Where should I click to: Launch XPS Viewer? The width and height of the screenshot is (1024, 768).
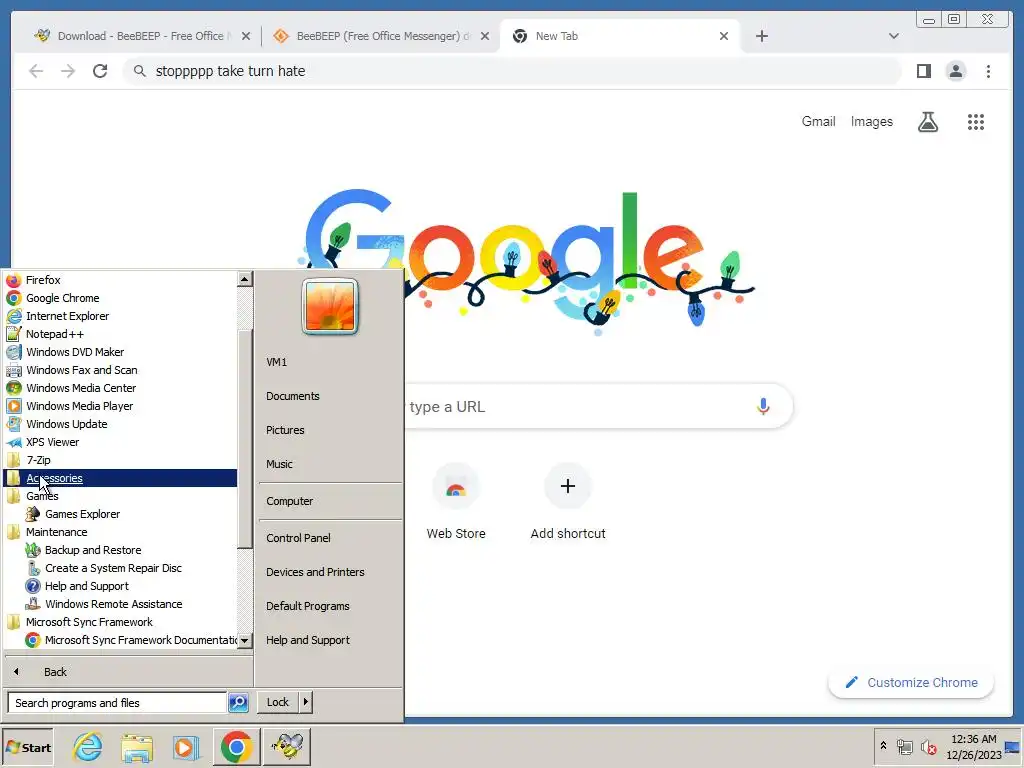[52, 442]
